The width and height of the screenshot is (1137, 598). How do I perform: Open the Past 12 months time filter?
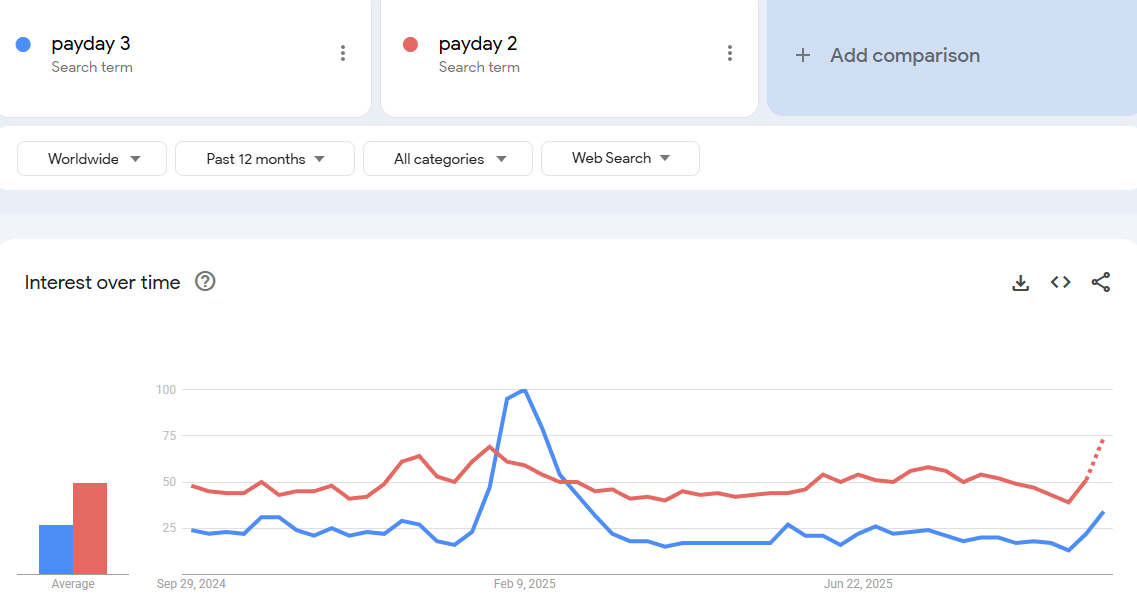pos(265,159)
